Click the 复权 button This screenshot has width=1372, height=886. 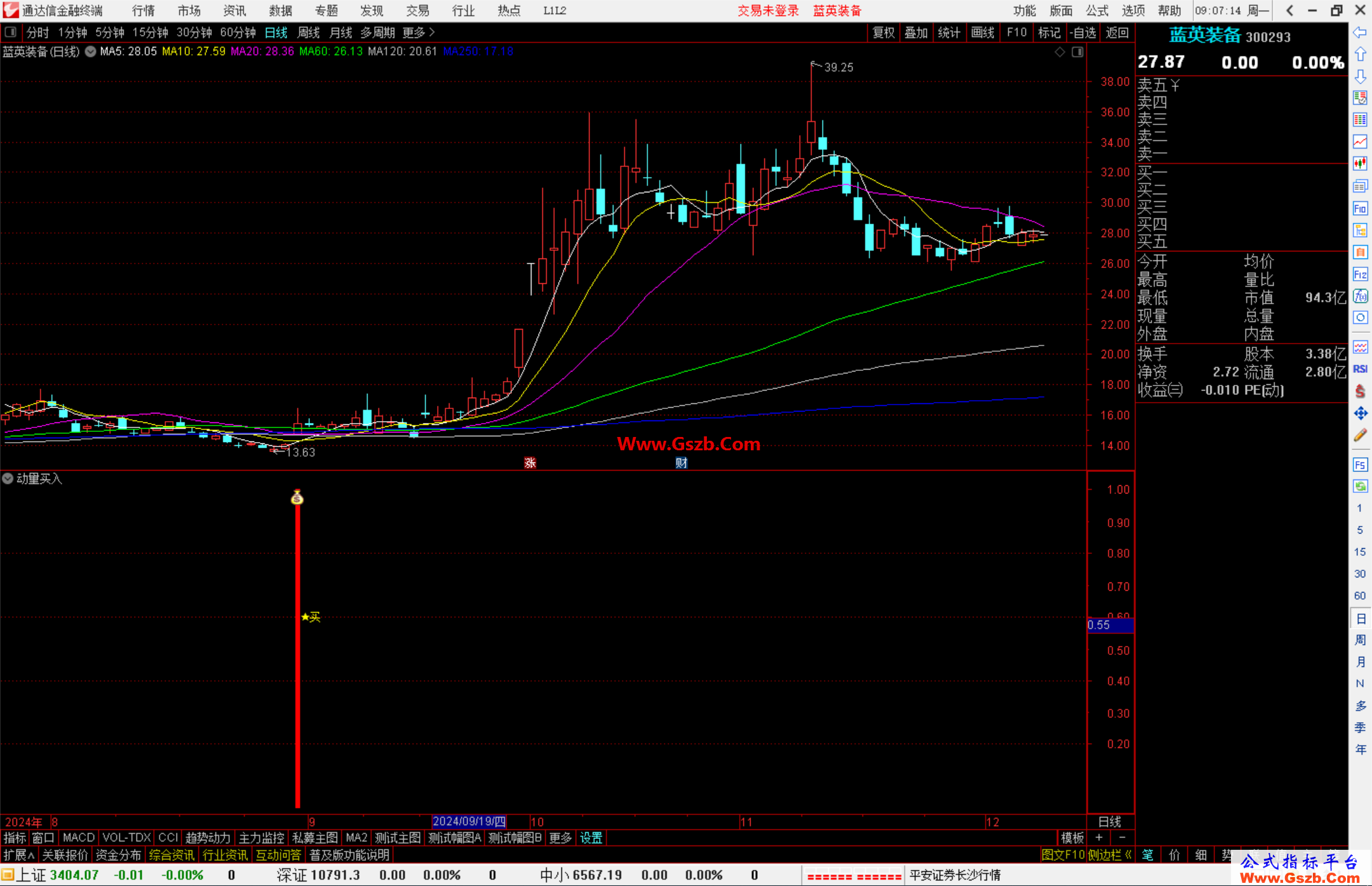pyautogui.click(x=884, y=32)
